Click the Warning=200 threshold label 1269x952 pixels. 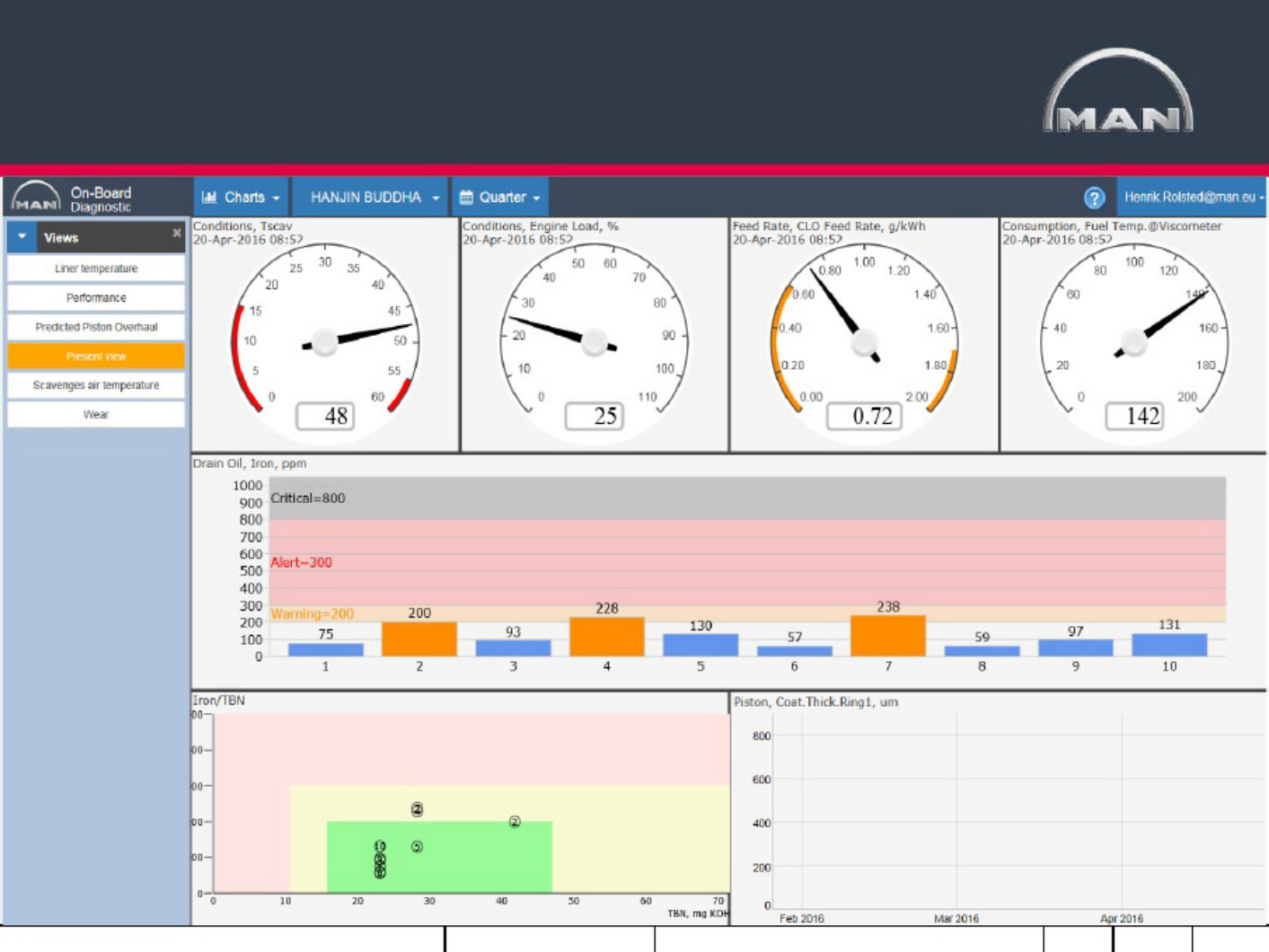[x=313, y=614]
